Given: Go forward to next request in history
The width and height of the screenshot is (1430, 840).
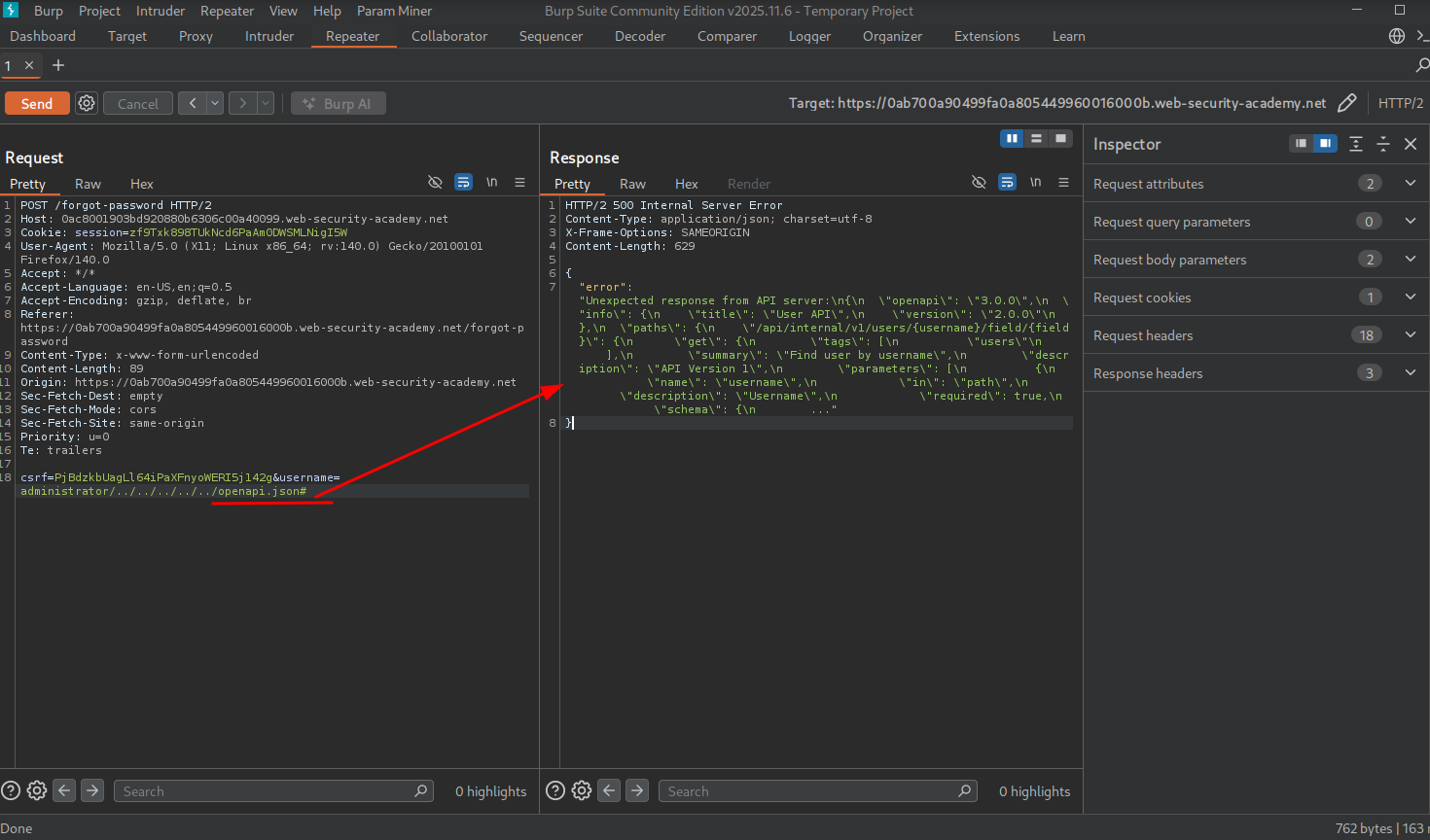Looking at the screenshot, I should point(242,103).
